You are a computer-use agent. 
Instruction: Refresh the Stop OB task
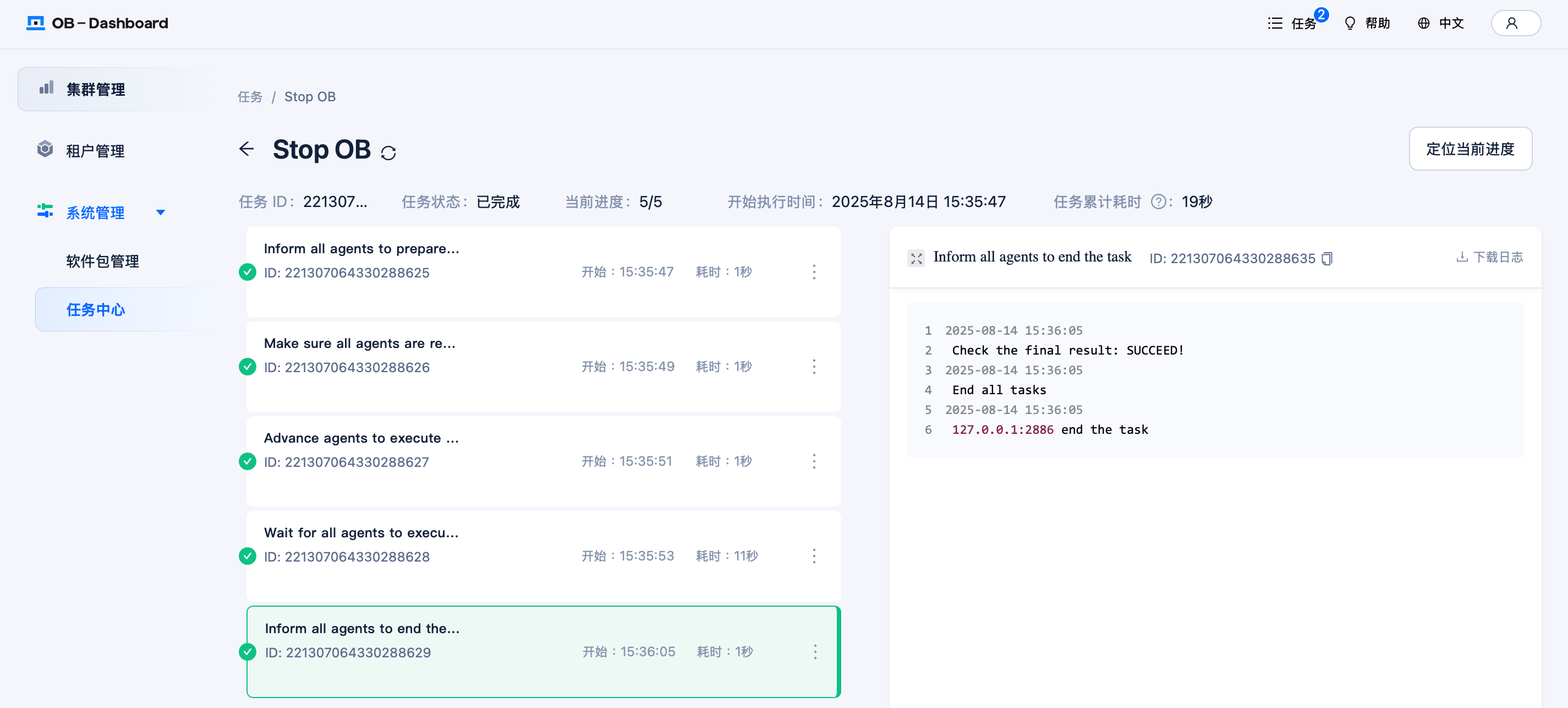coord(388,153)
